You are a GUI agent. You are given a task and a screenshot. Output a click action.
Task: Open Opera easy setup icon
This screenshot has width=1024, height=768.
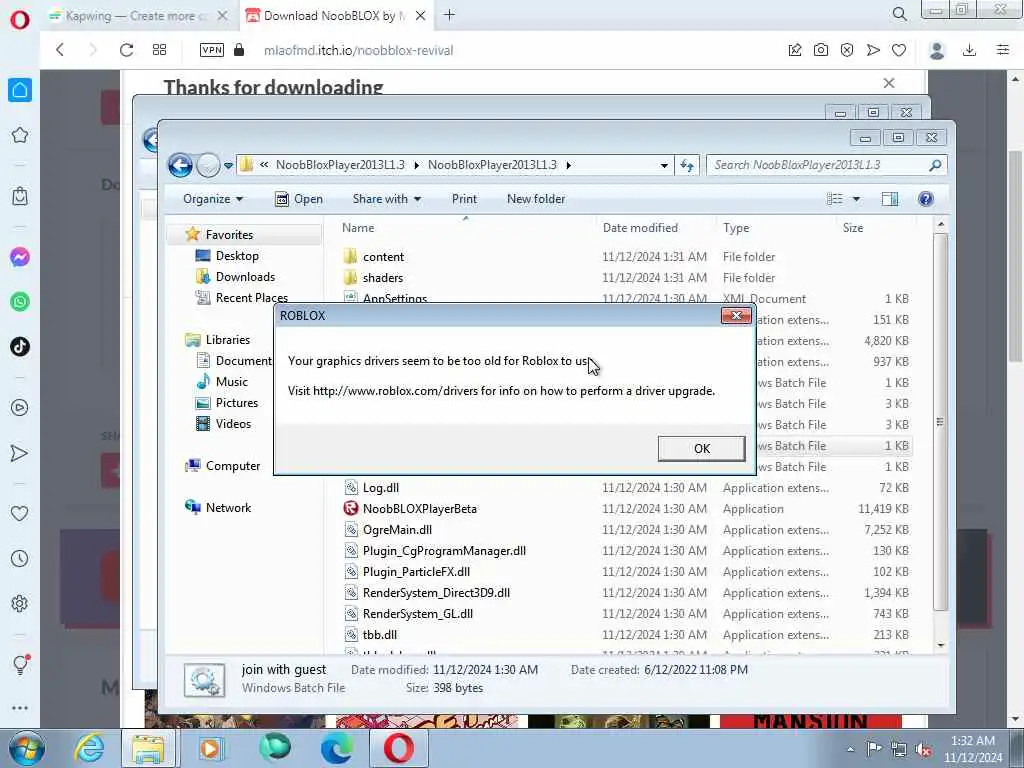coord(1003,50)
